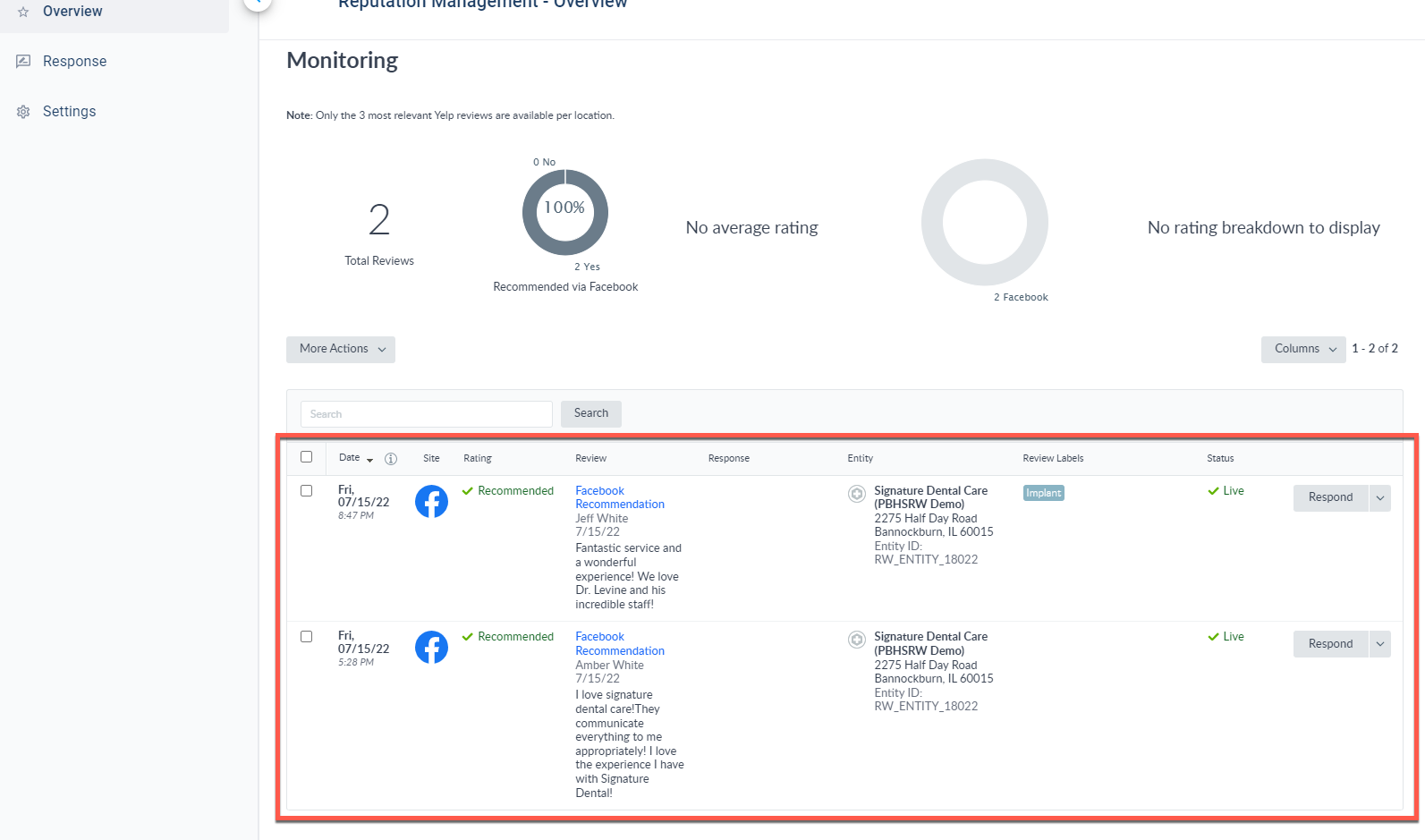Collapse the sidebar with the arrow button
This screenshot has height=840, width=1425.
click(x=257, y=3)
